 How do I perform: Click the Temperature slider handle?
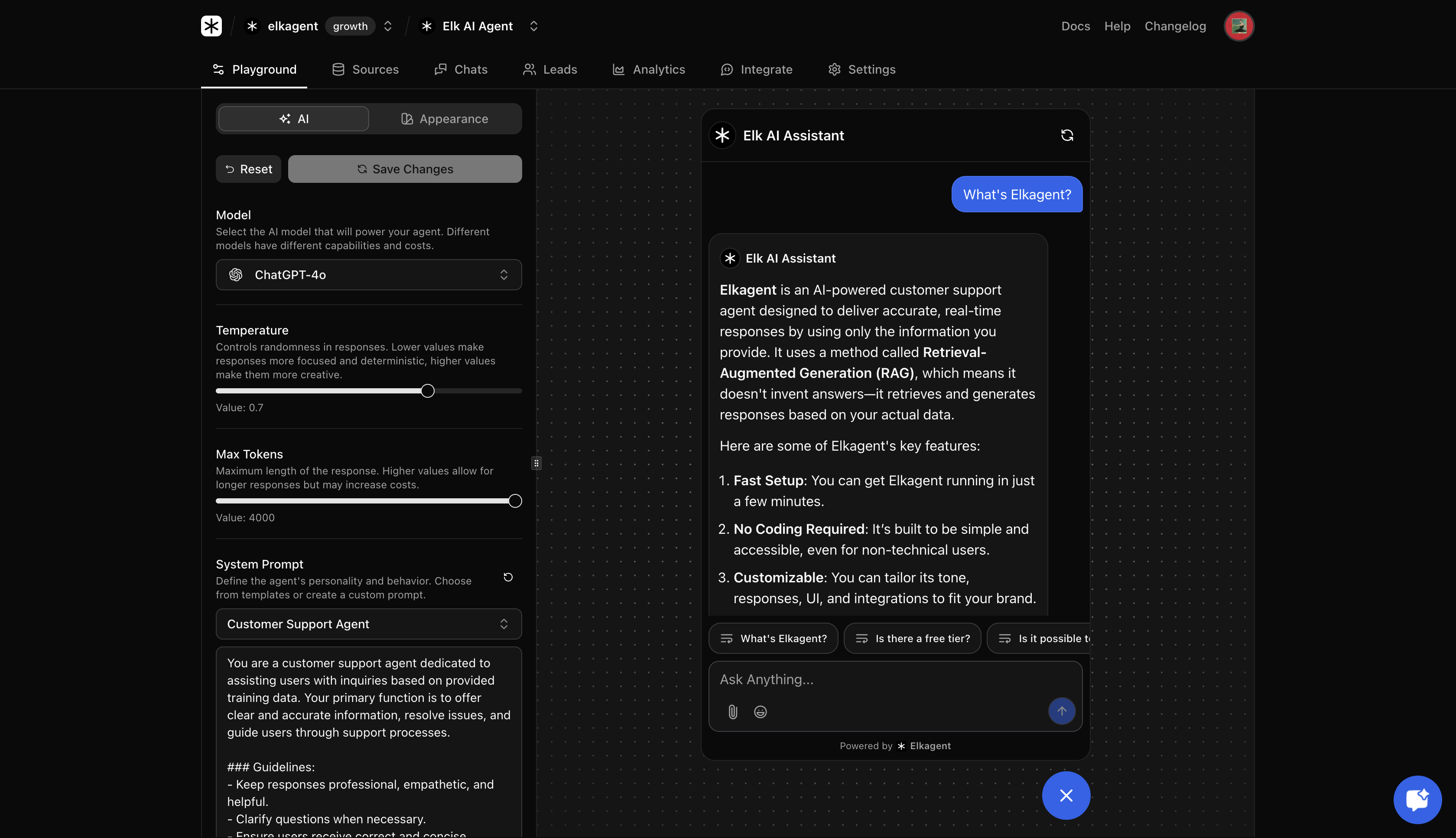(427, 391)
